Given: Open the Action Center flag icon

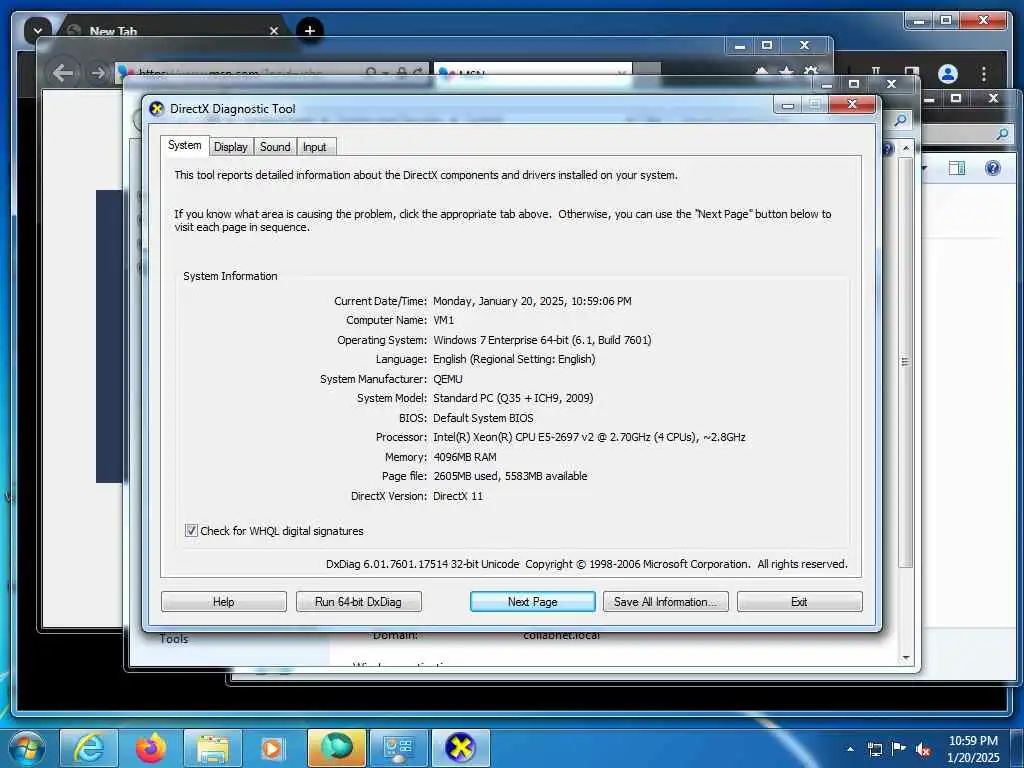Looking at the screenshot, I should click(899, 749).
